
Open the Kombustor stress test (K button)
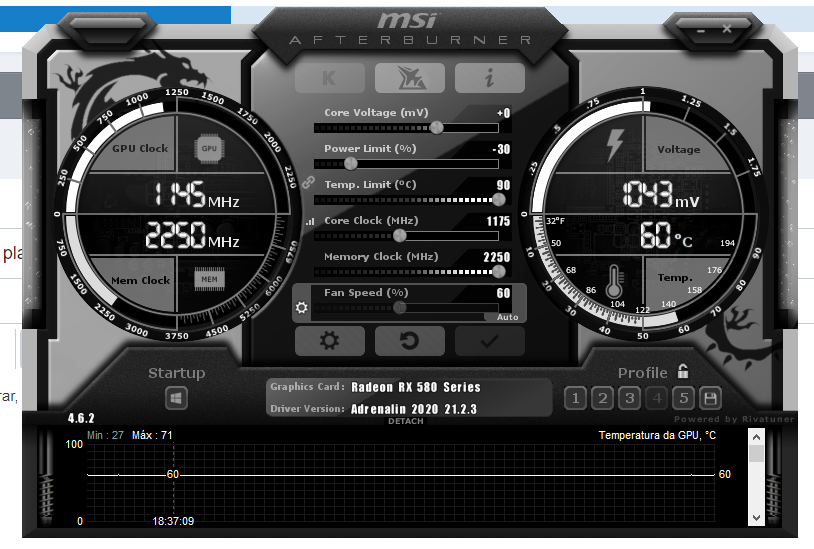330,78
